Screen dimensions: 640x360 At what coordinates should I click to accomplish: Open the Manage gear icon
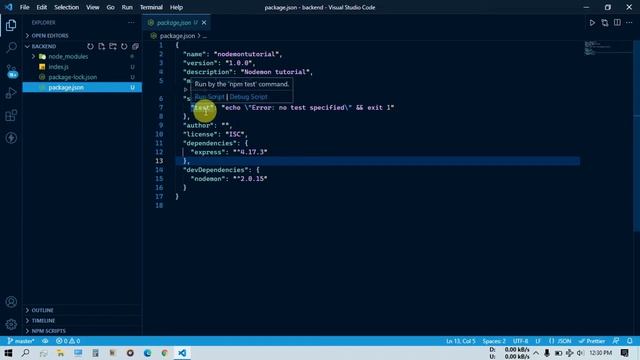pos(11,324)
